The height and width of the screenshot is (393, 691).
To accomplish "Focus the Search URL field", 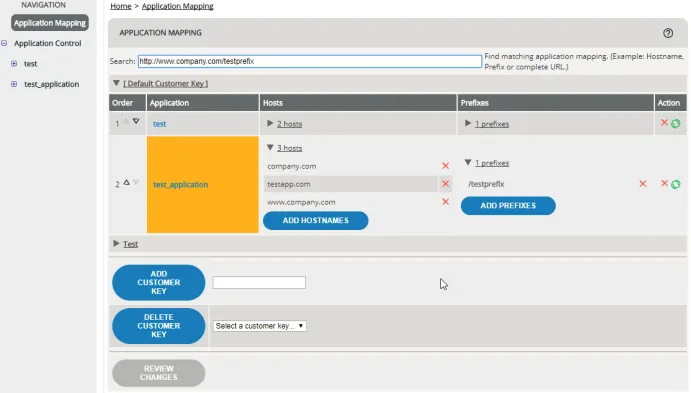I will (310, 61).
